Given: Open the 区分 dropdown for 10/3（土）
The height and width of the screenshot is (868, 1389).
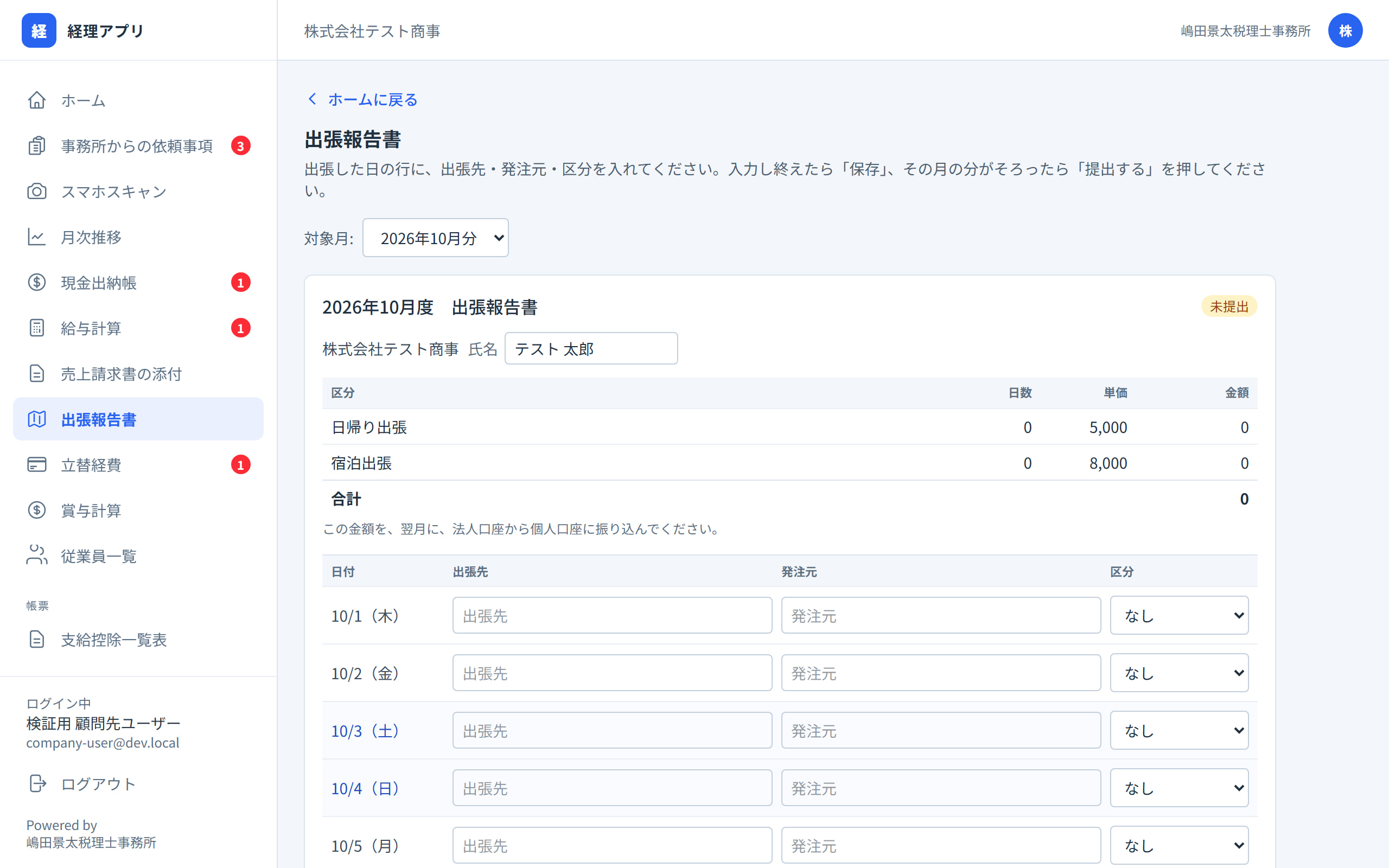Looking at the screenshot, I should pos(1179,730).
